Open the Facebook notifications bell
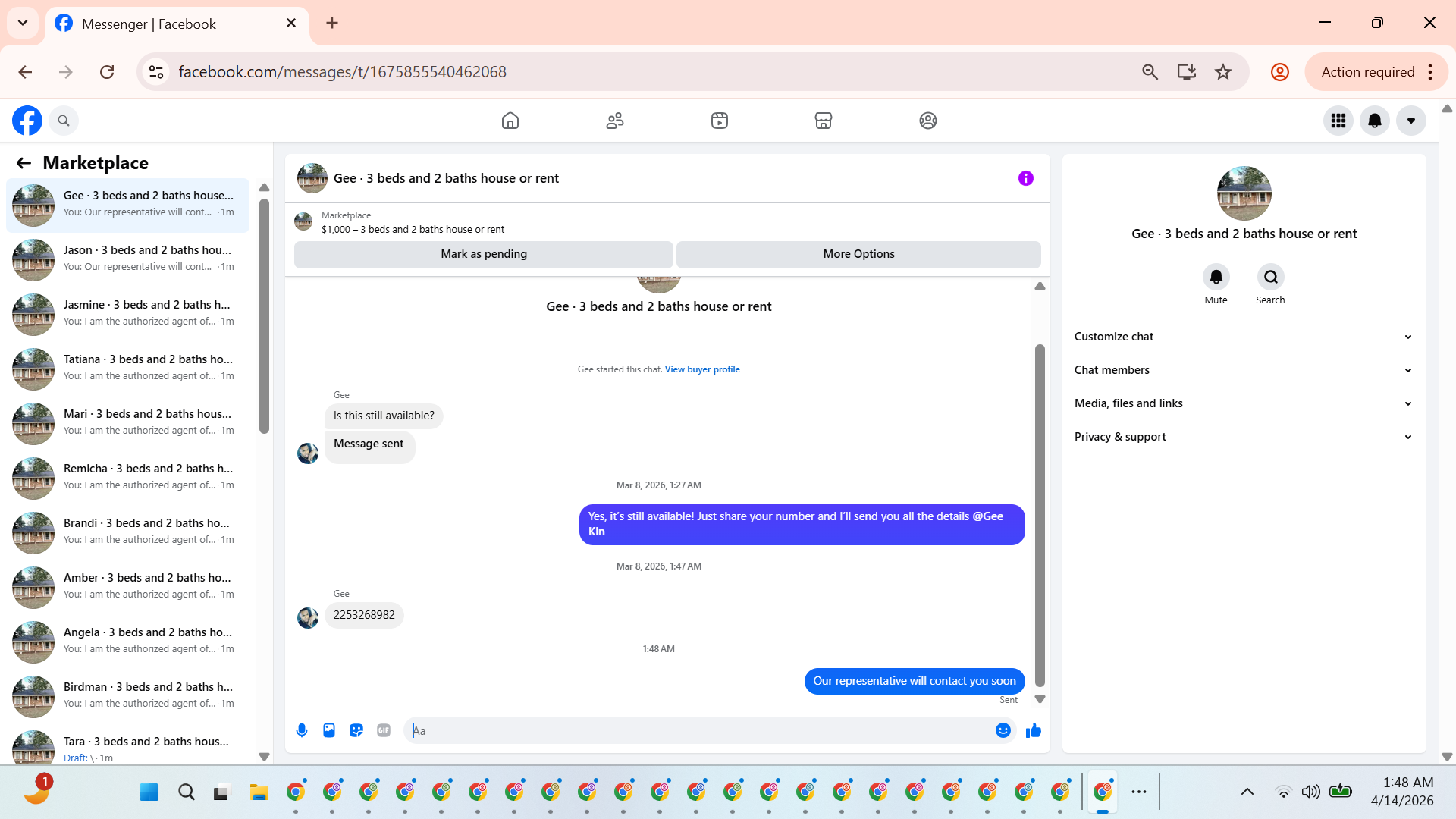Viewport: 1456px width, 819px height. pyautogui.click(x=1374, y=121)
